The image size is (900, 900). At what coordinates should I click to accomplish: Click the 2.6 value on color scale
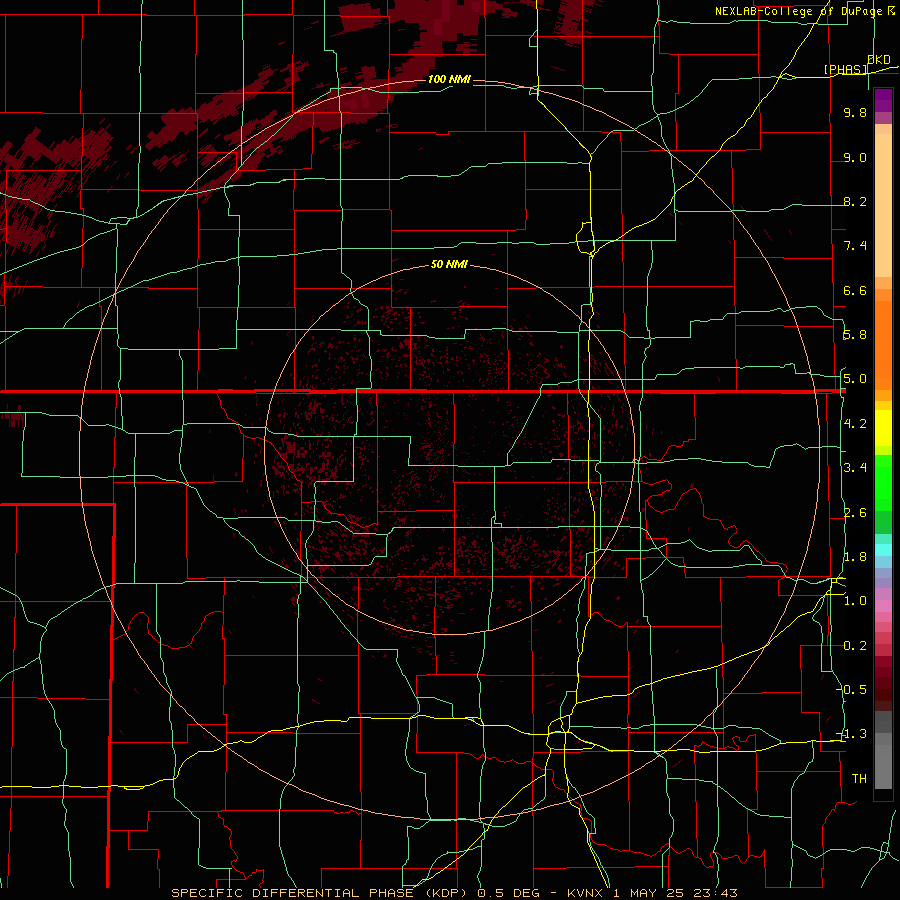point(855,513)
